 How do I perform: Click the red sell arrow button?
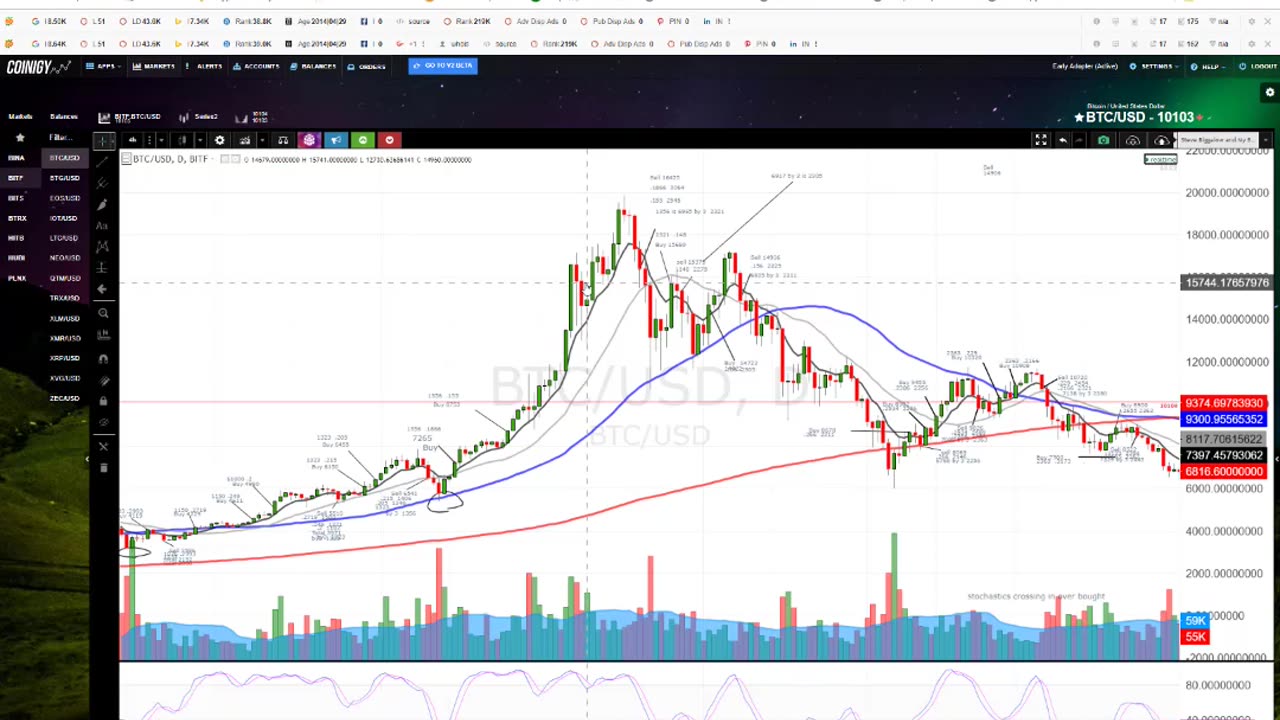[389, 140]
